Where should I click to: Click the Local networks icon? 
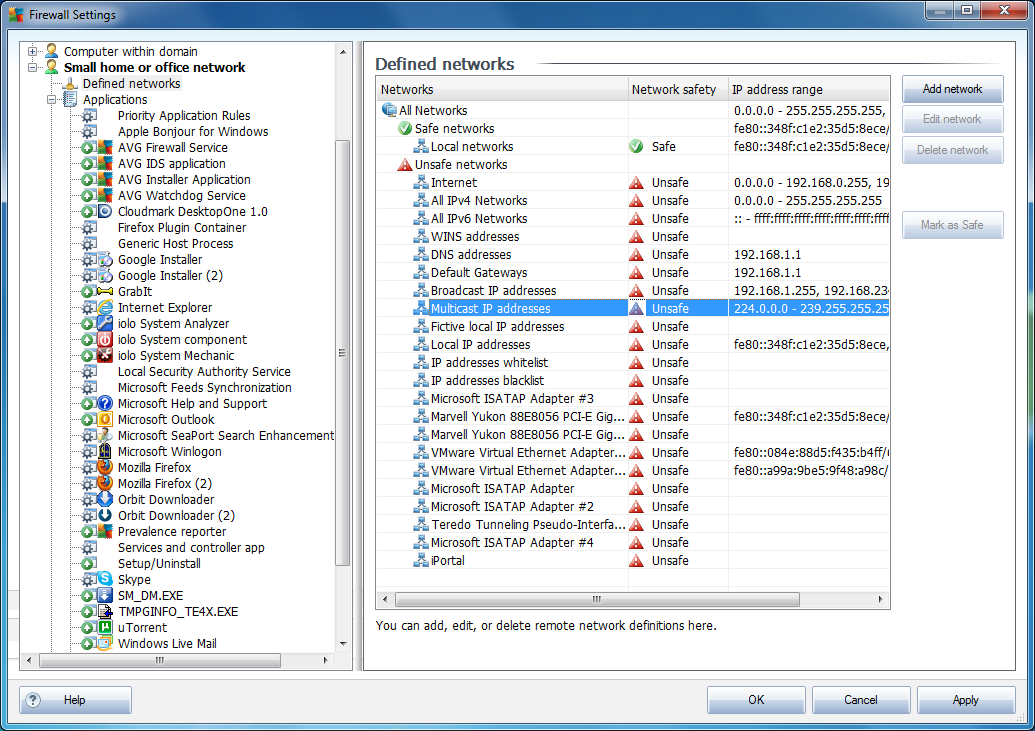tap(421, 147)
